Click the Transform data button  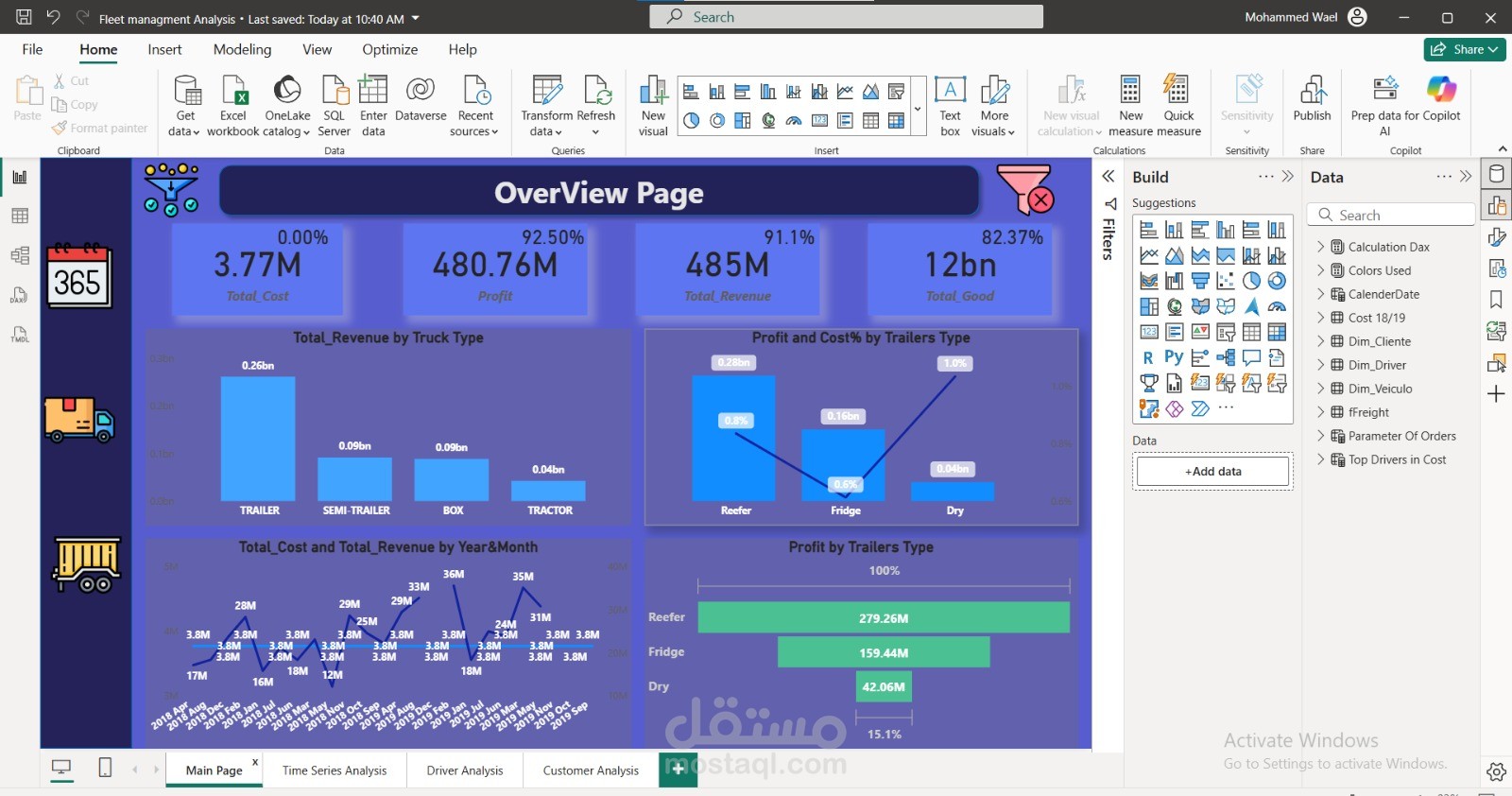coord(546,105)
